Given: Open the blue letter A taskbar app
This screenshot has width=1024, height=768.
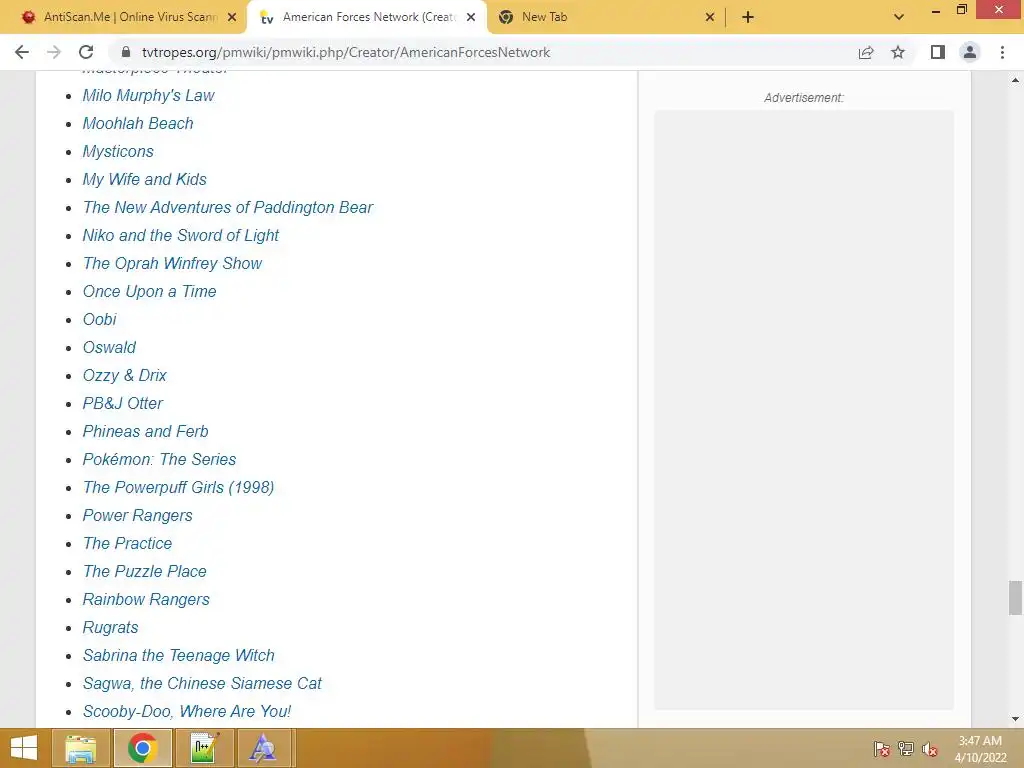Looking at the screenshot, I should click(x=263, y=748).
